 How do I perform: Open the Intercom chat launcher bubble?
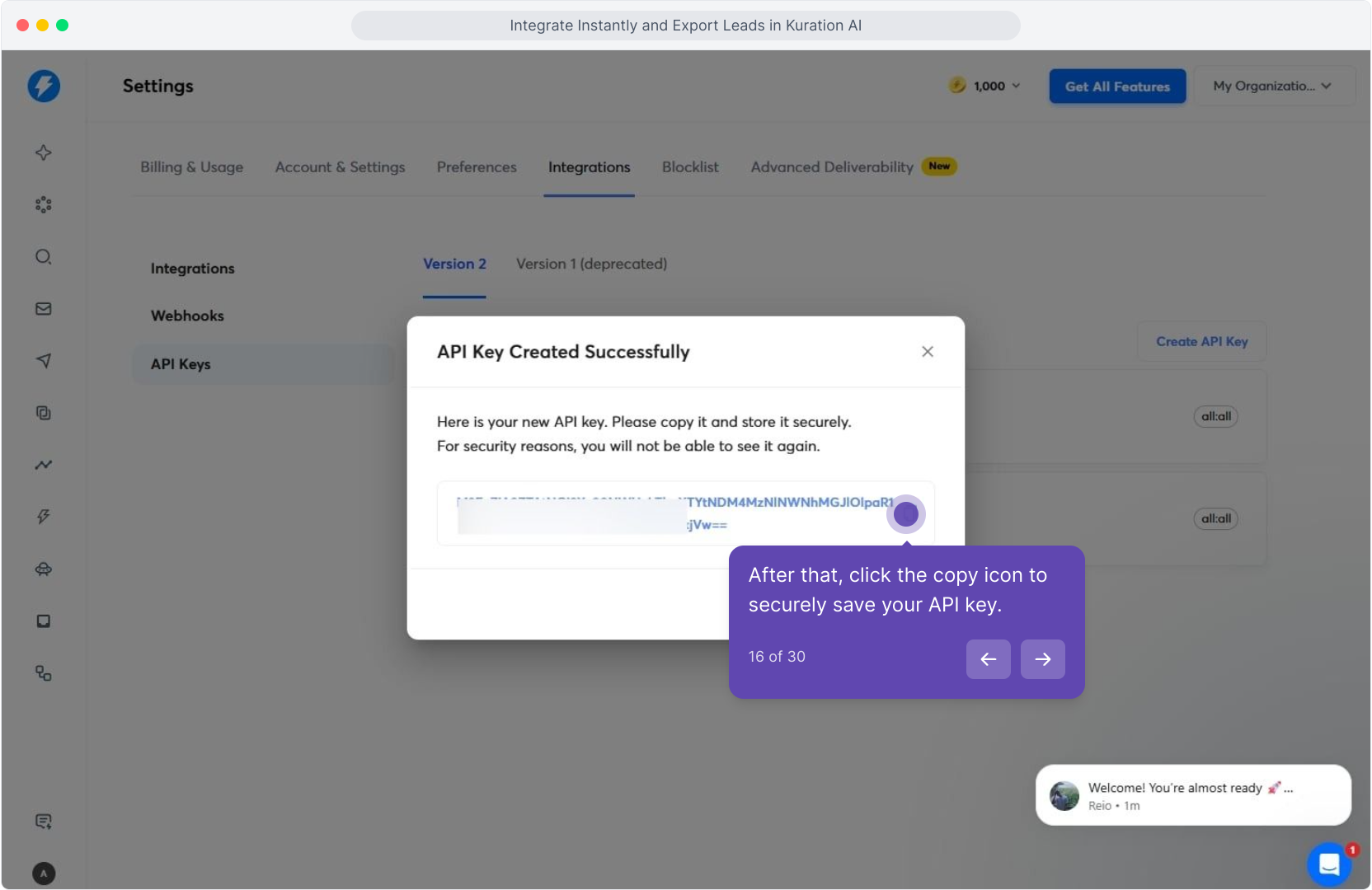[1329, 864]
